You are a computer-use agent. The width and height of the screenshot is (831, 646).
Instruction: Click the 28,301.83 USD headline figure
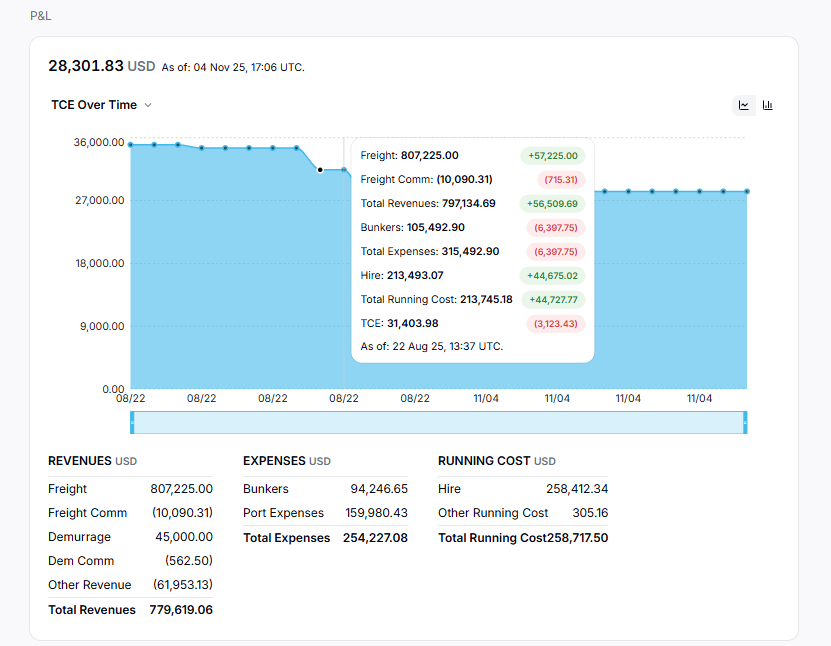click(102, 66)
